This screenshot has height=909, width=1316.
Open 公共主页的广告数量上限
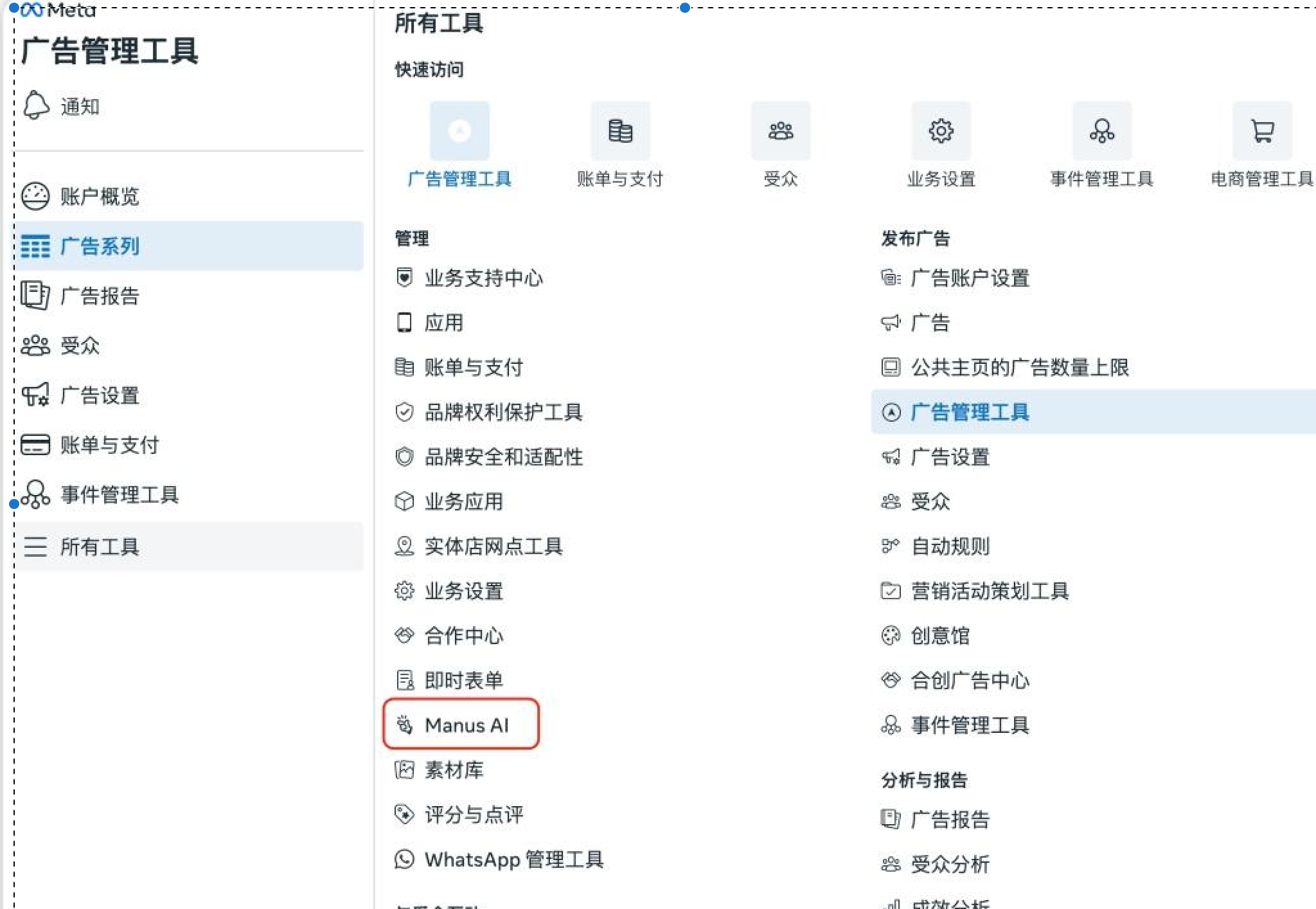click(x=1018, y=368)
